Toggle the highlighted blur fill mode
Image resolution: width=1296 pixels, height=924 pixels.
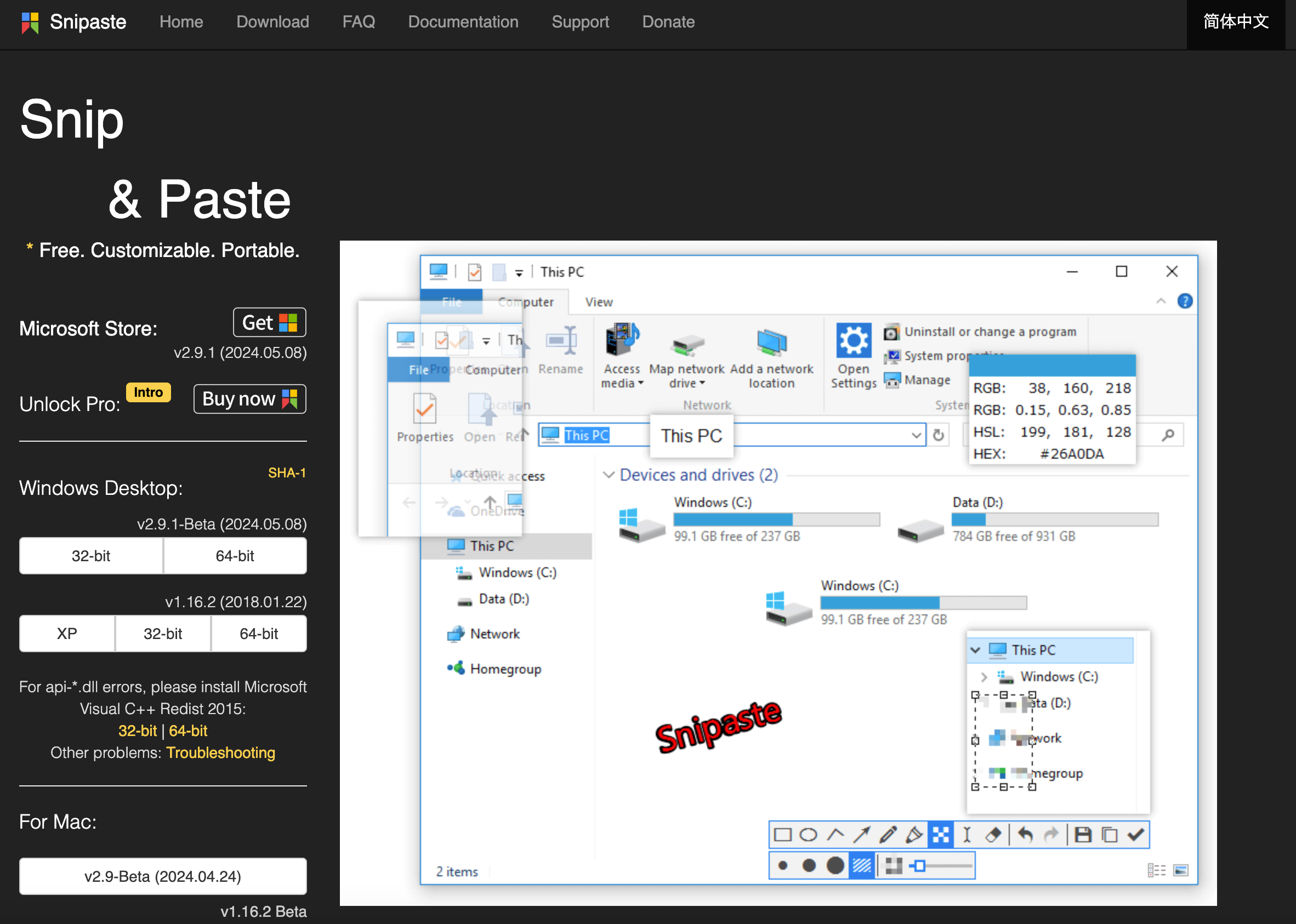pos(862,865)
